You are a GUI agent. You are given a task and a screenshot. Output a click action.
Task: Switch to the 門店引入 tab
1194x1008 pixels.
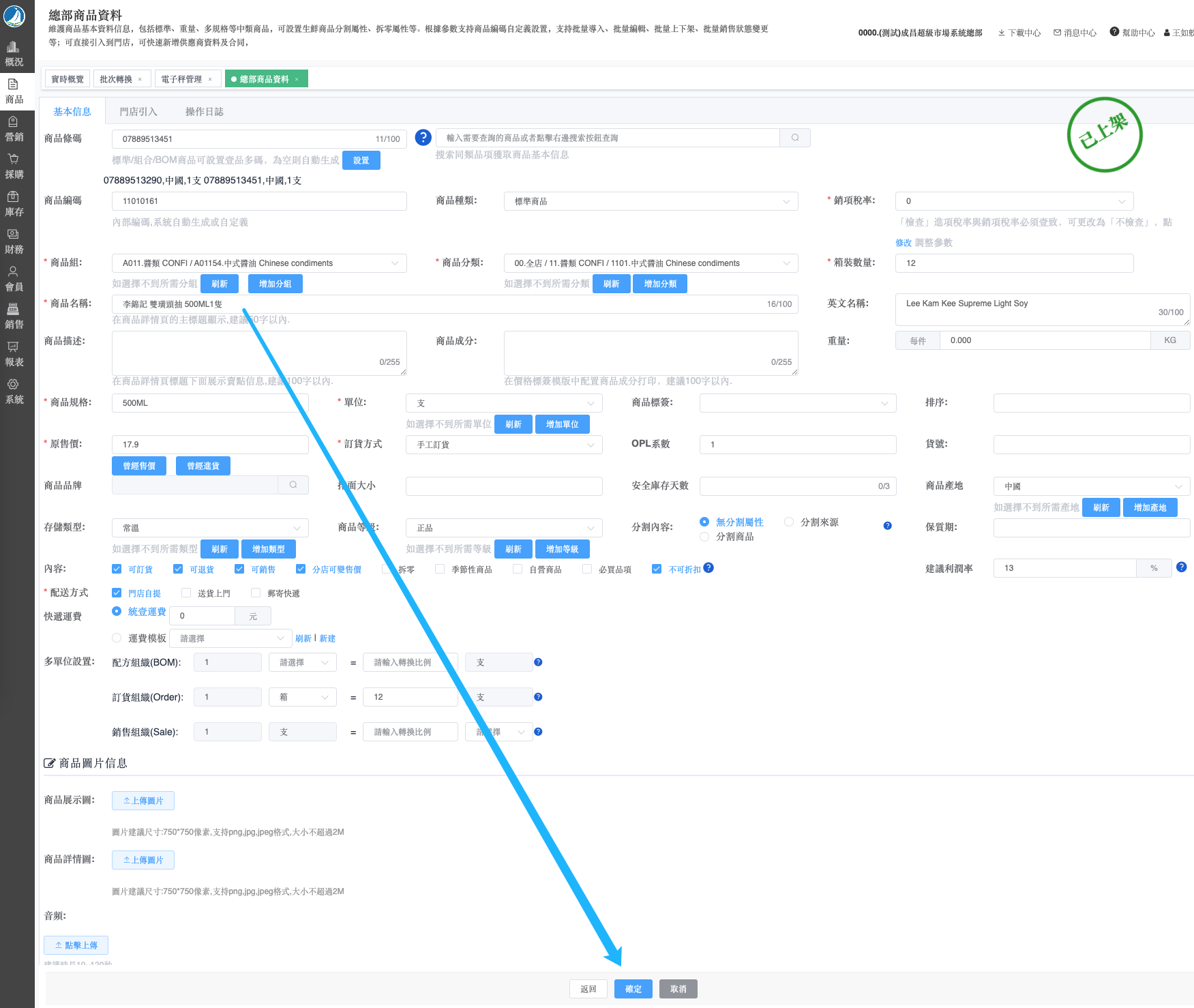(138, 112)
